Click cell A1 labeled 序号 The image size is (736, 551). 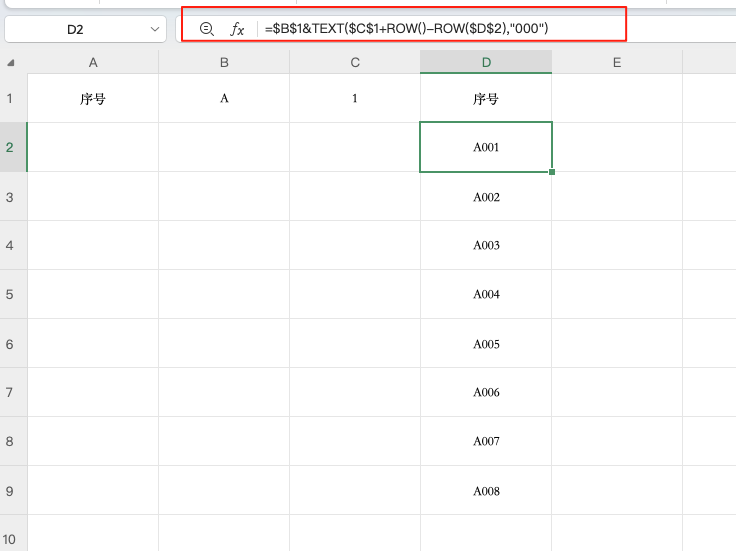click(93, 99)
